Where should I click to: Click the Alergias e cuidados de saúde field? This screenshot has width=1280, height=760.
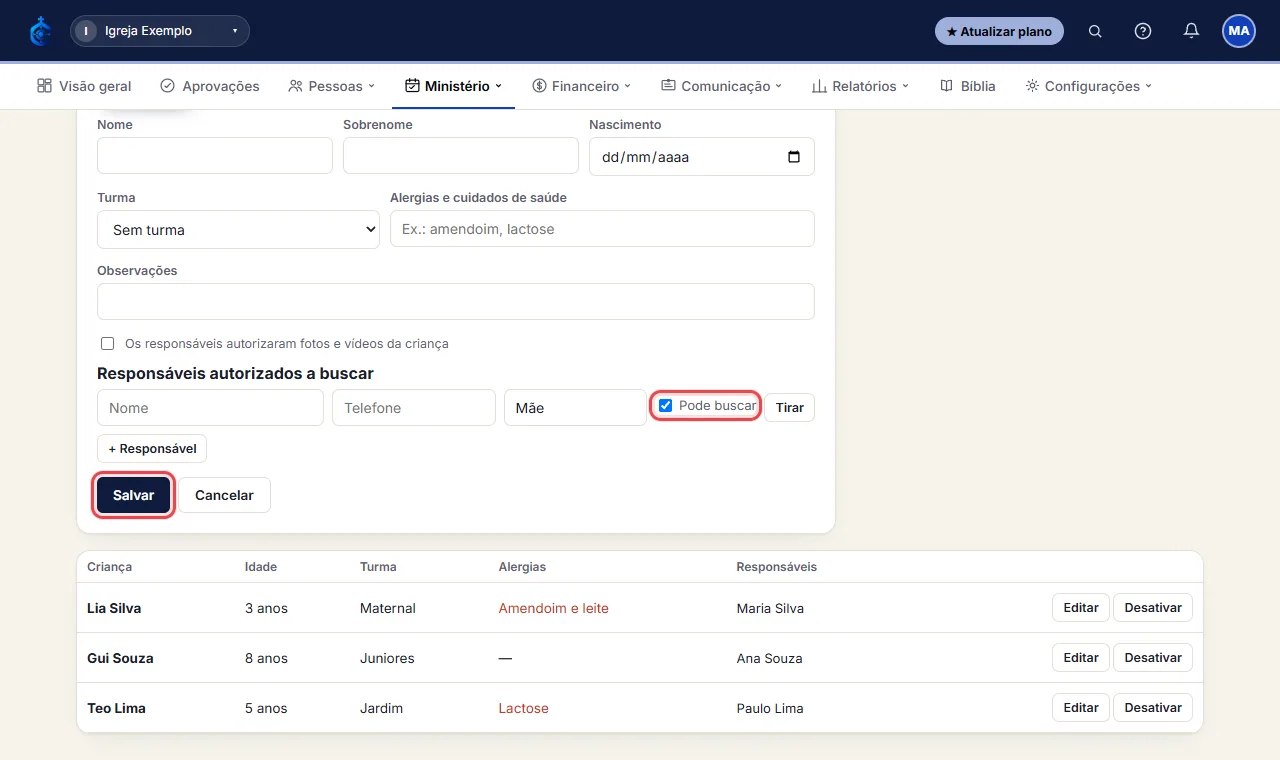click(602, 228)
